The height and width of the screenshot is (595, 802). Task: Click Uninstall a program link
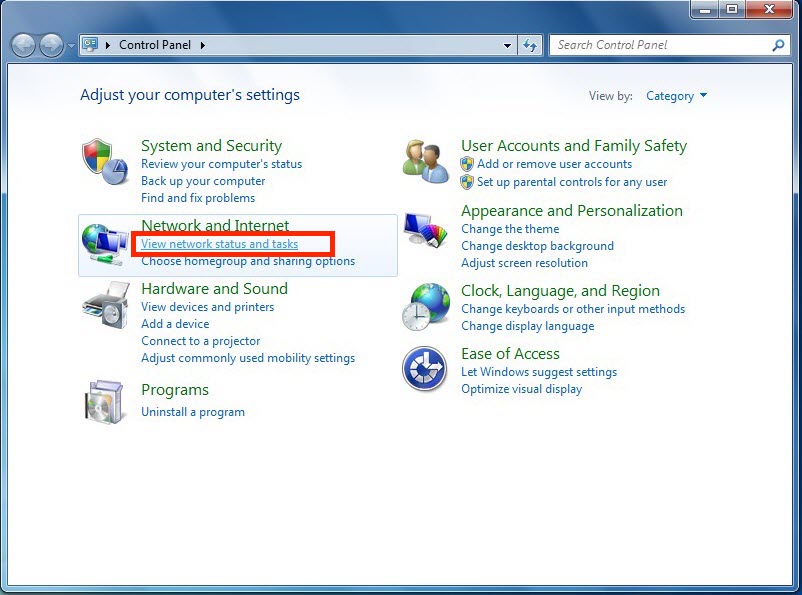click(x=192, y=412)
